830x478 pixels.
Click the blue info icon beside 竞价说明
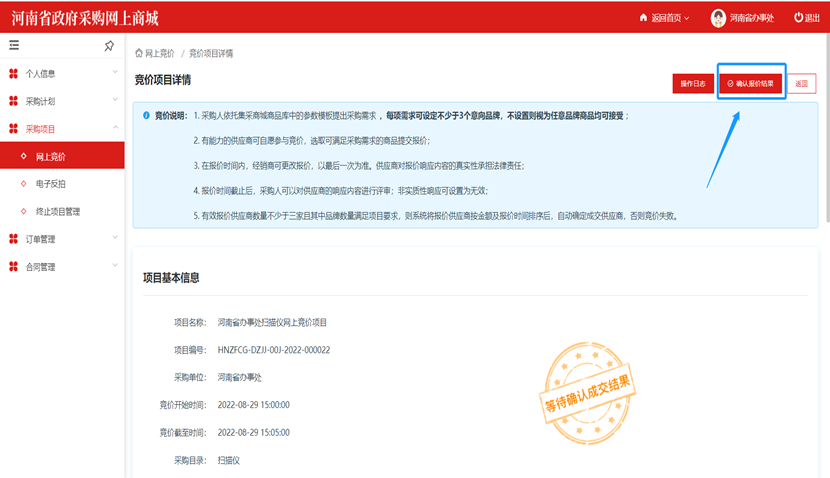(146, 115)
